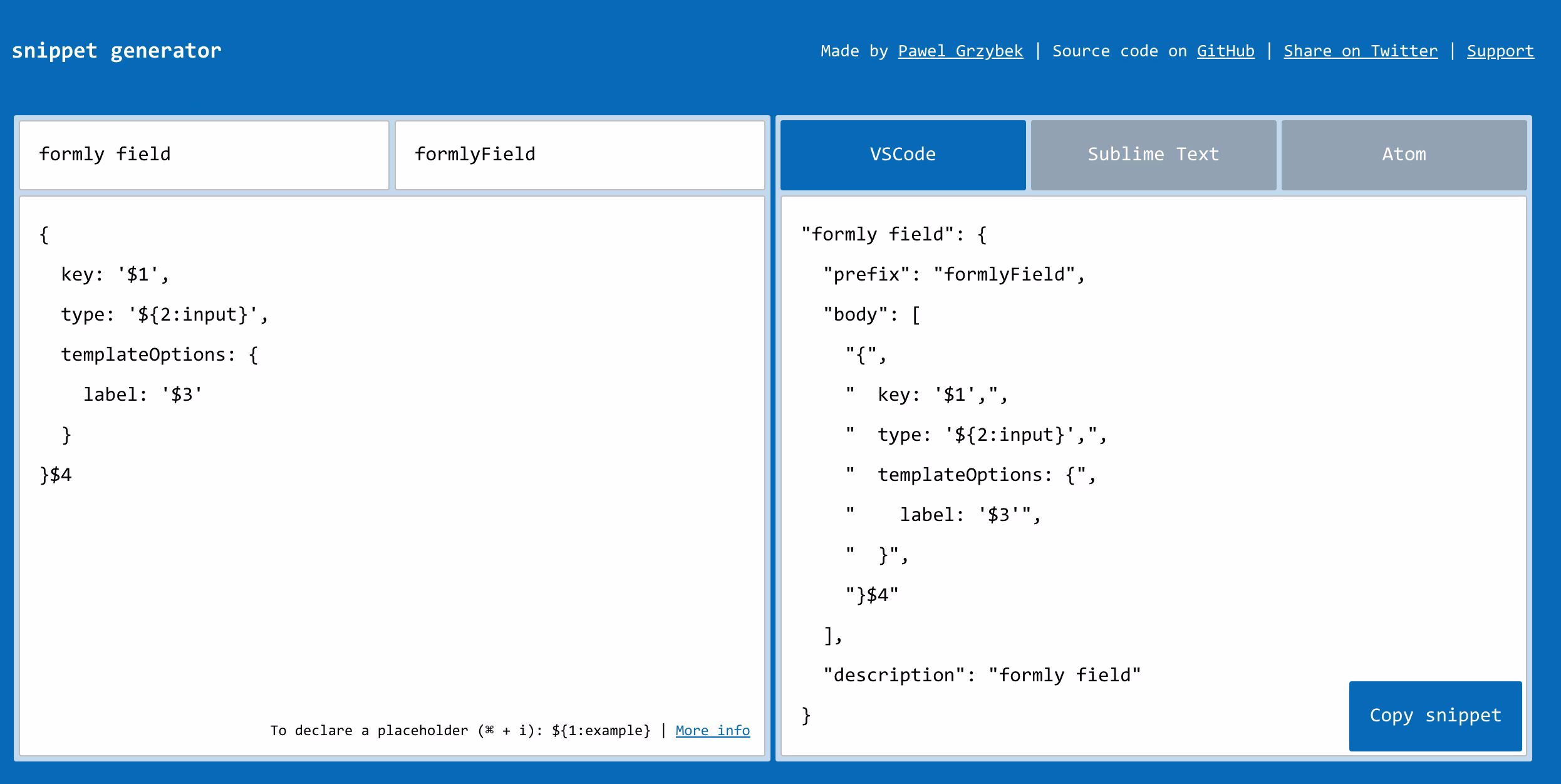Image resolution: width=1561 pixels, height=784 pixels.
Task: Open the GitHub source code link
Action: (x=1225, y=51)
